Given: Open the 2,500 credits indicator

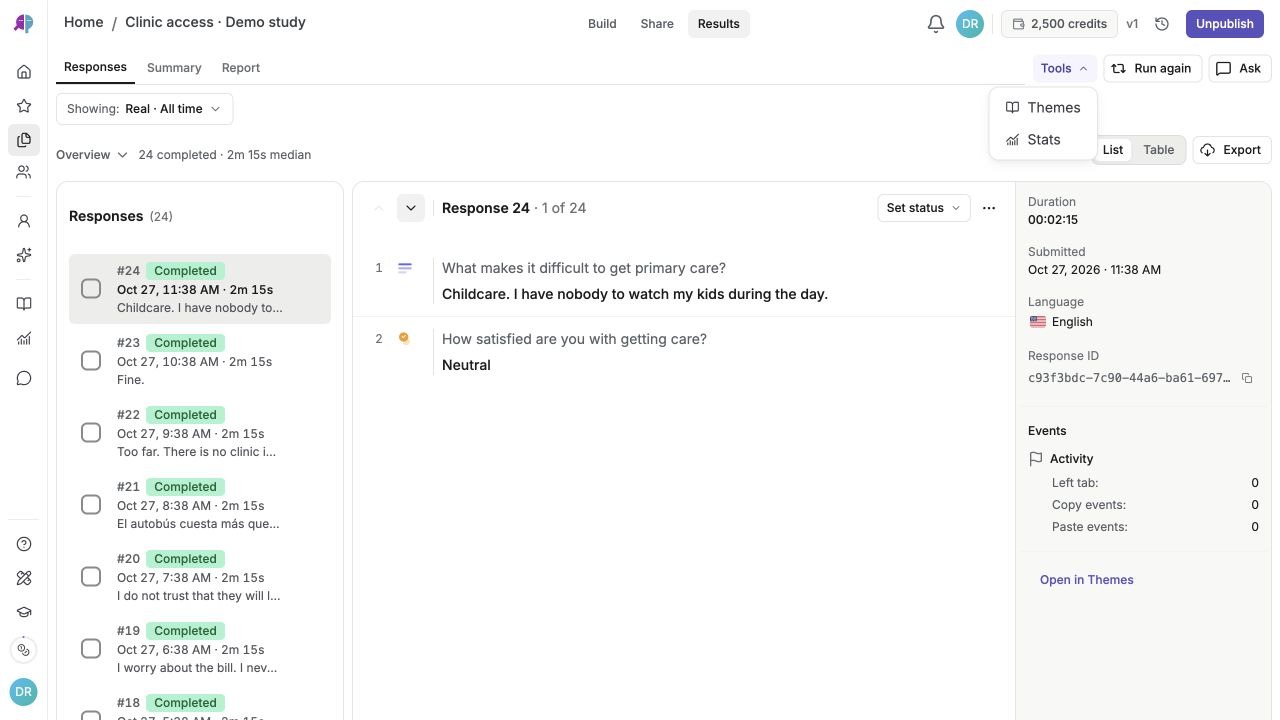Looking at the screenshot, I should click(1059, 24).
